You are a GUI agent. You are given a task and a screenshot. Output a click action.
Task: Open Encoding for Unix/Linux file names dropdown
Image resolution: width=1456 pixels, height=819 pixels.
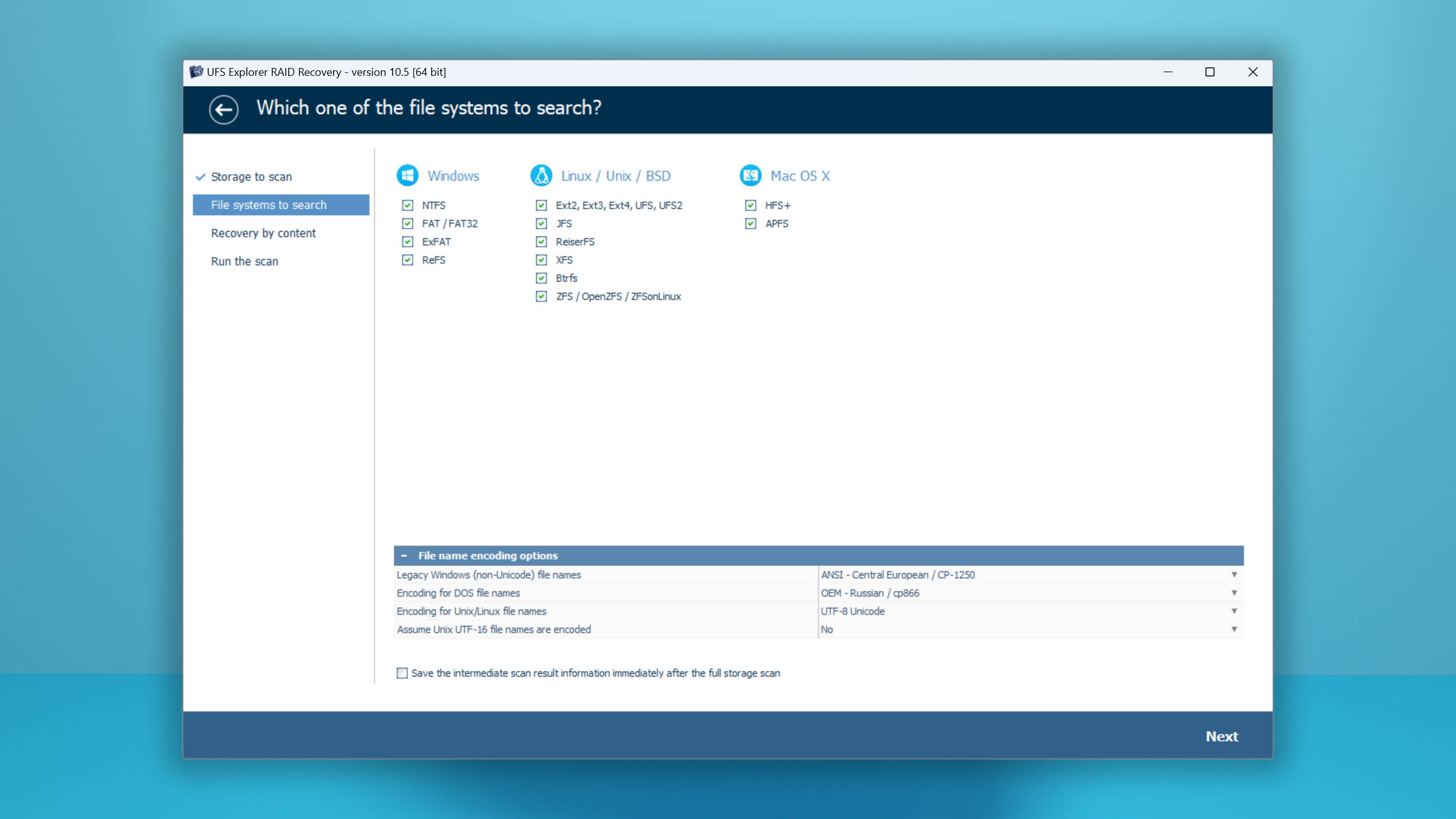1234,611
